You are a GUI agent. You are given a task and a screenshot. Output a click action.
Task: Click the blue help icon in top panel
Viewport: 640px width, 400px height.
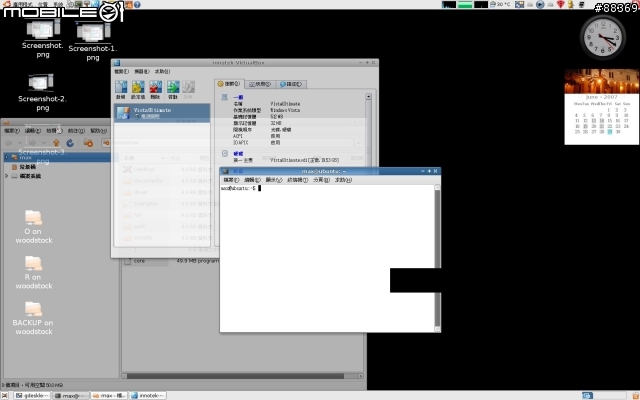(137, 4)
